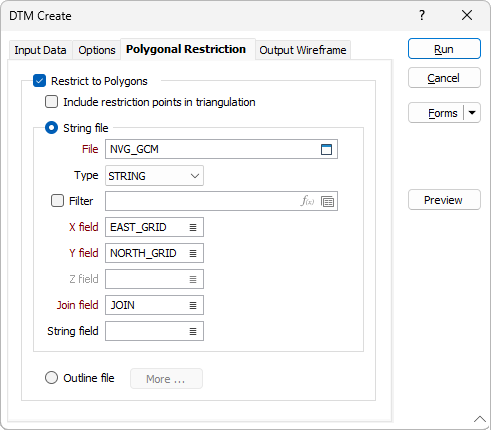Collapse the dialog with bottom-right chevron
The image size is (491, 430).
(480, 419)
